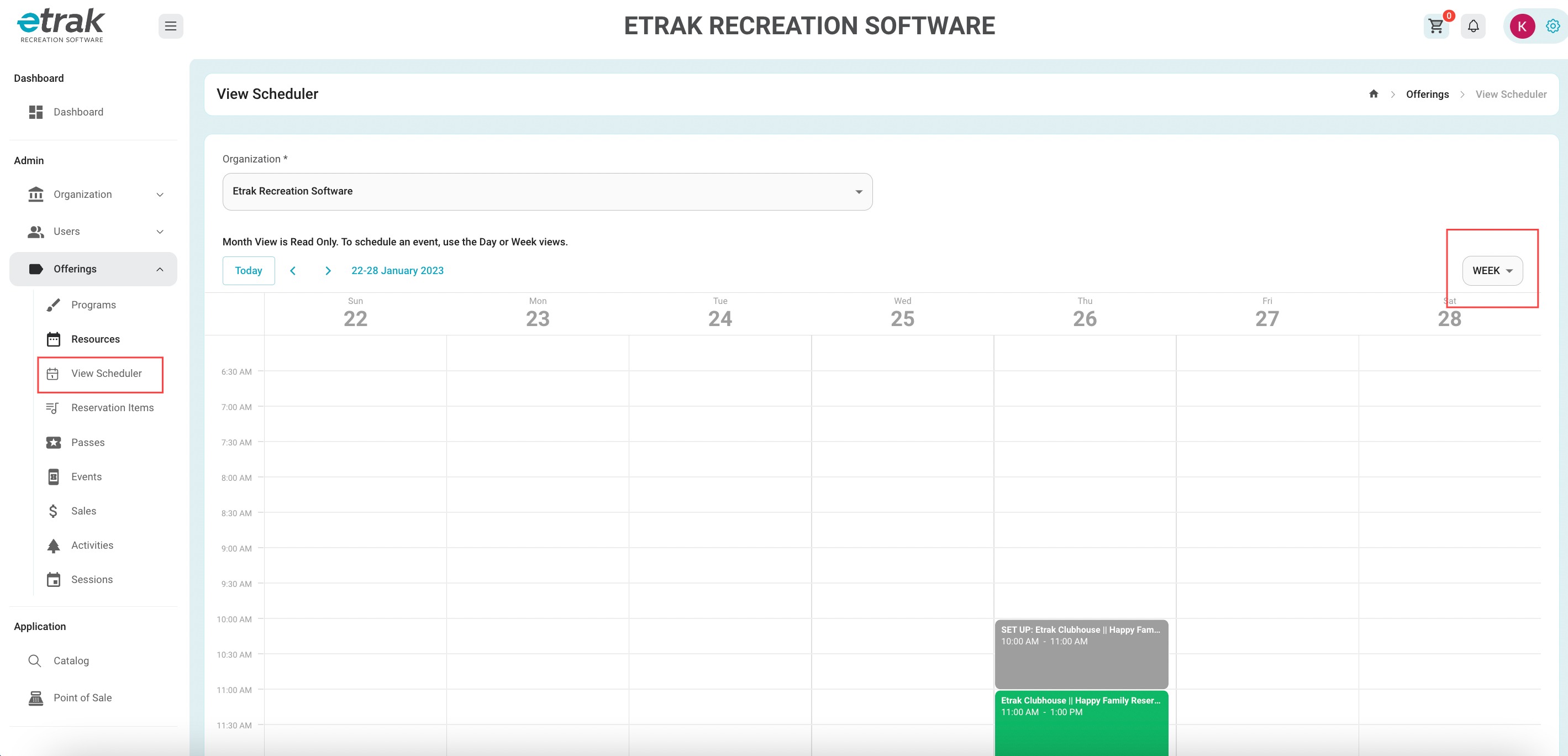
Task: Click the Dashboard grid icon
Action: (36, 112)
